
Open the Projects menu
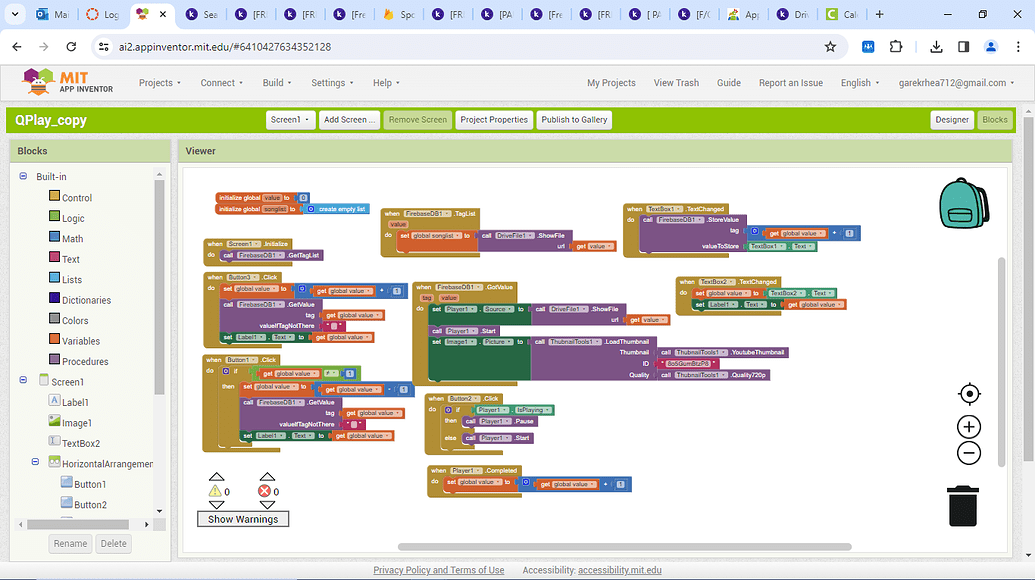(159, 83)
